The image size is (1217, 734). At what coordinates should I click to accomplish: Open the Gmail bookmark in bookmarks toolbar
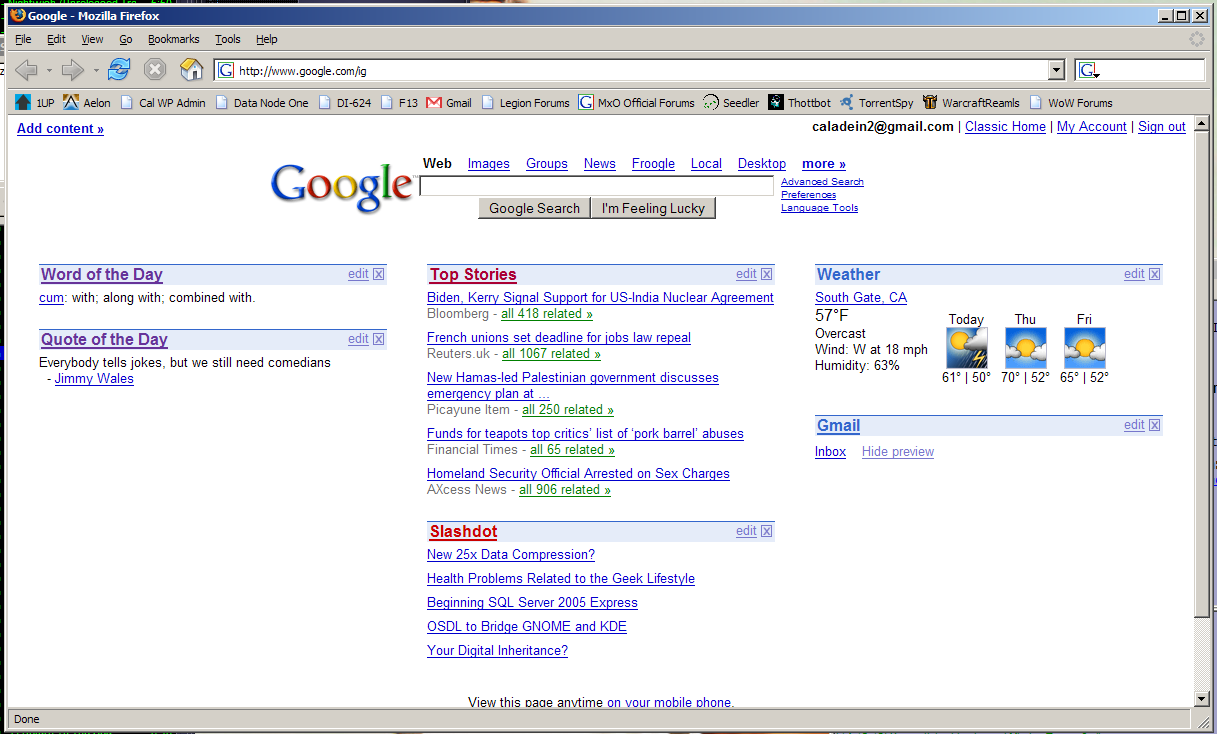click(449, 102)
